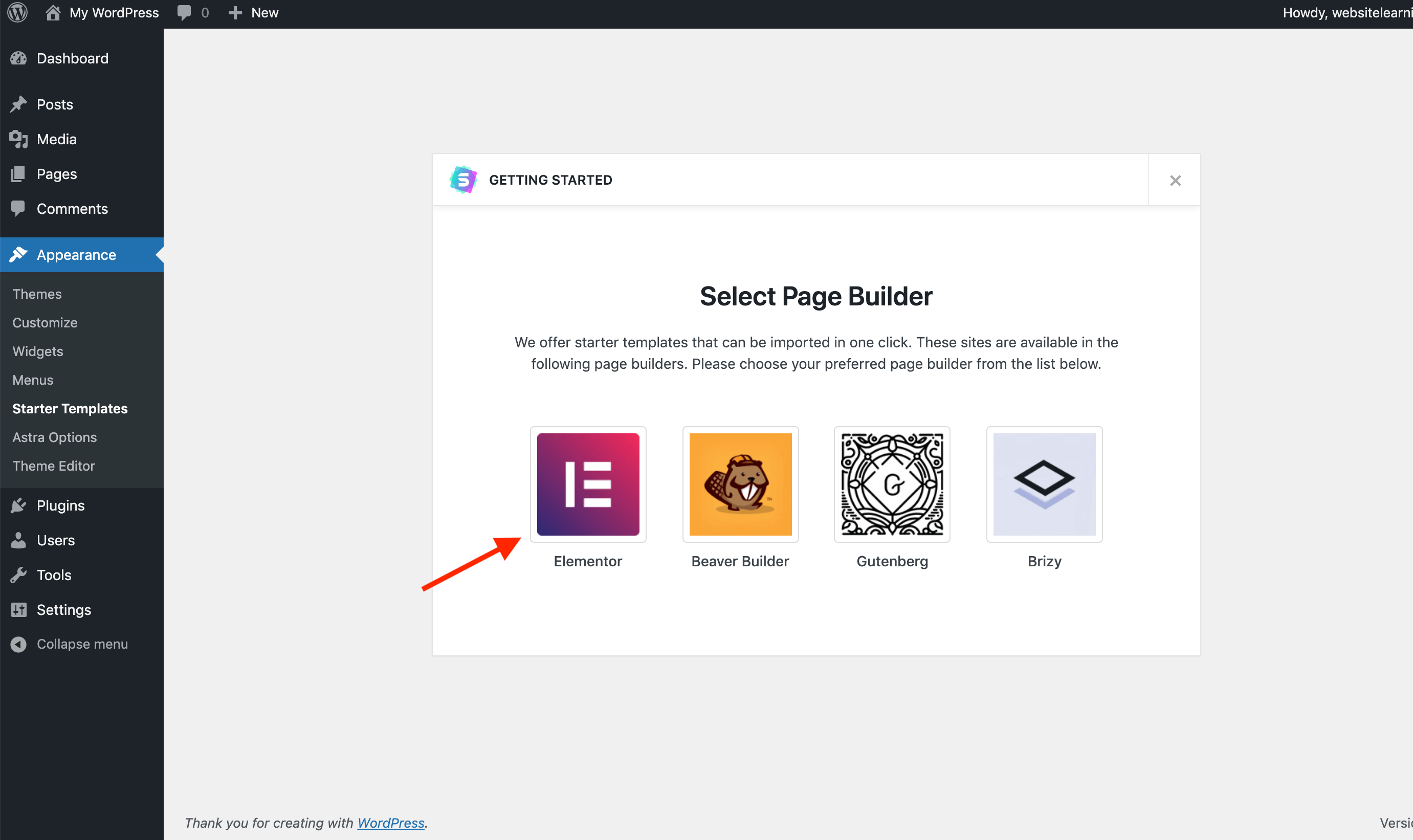1413x840 pixels.
Task: Click the Brizy label
Action: coord(1045,562)
